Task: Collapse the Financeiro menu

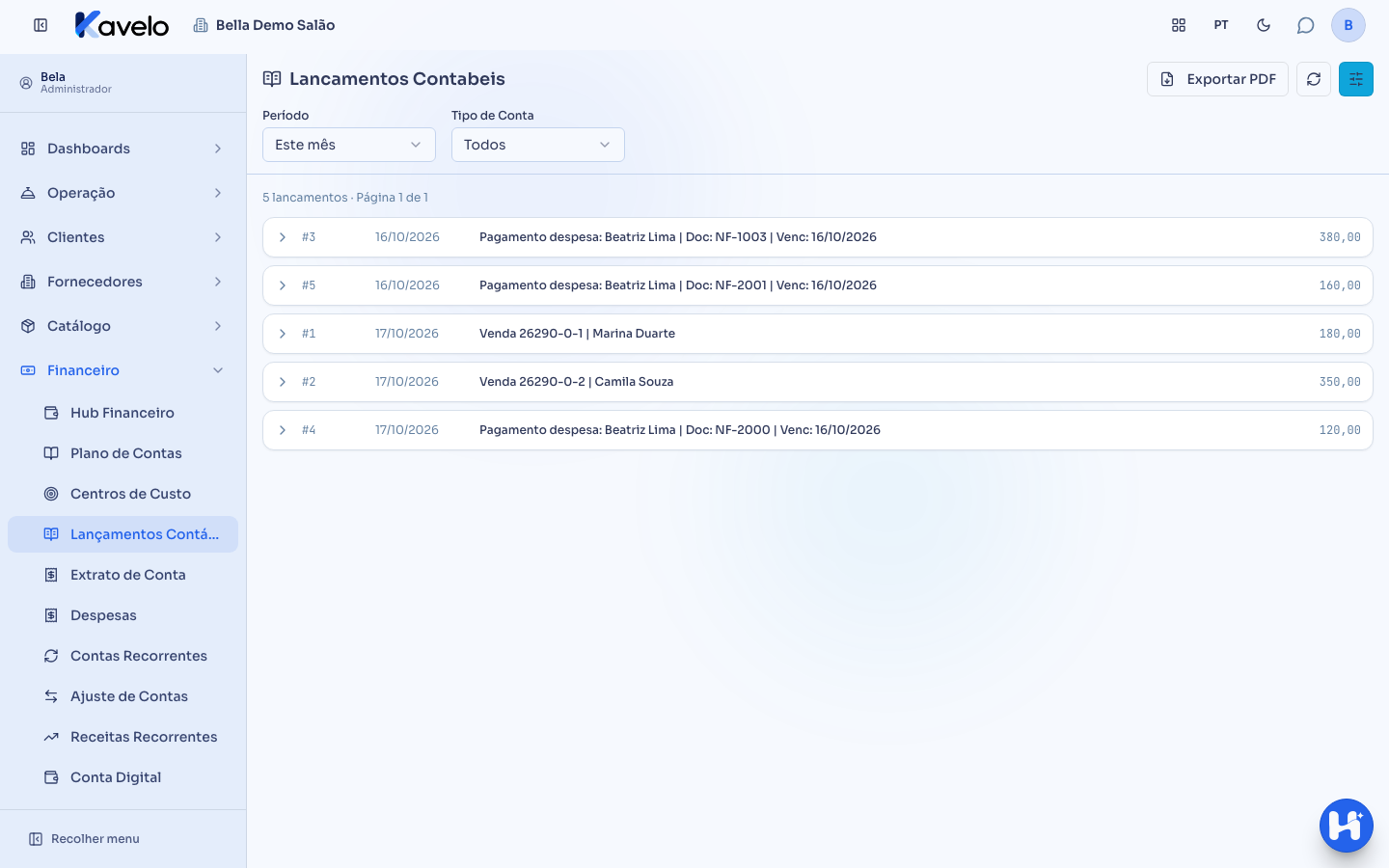Action: click(x=123, y=370)
